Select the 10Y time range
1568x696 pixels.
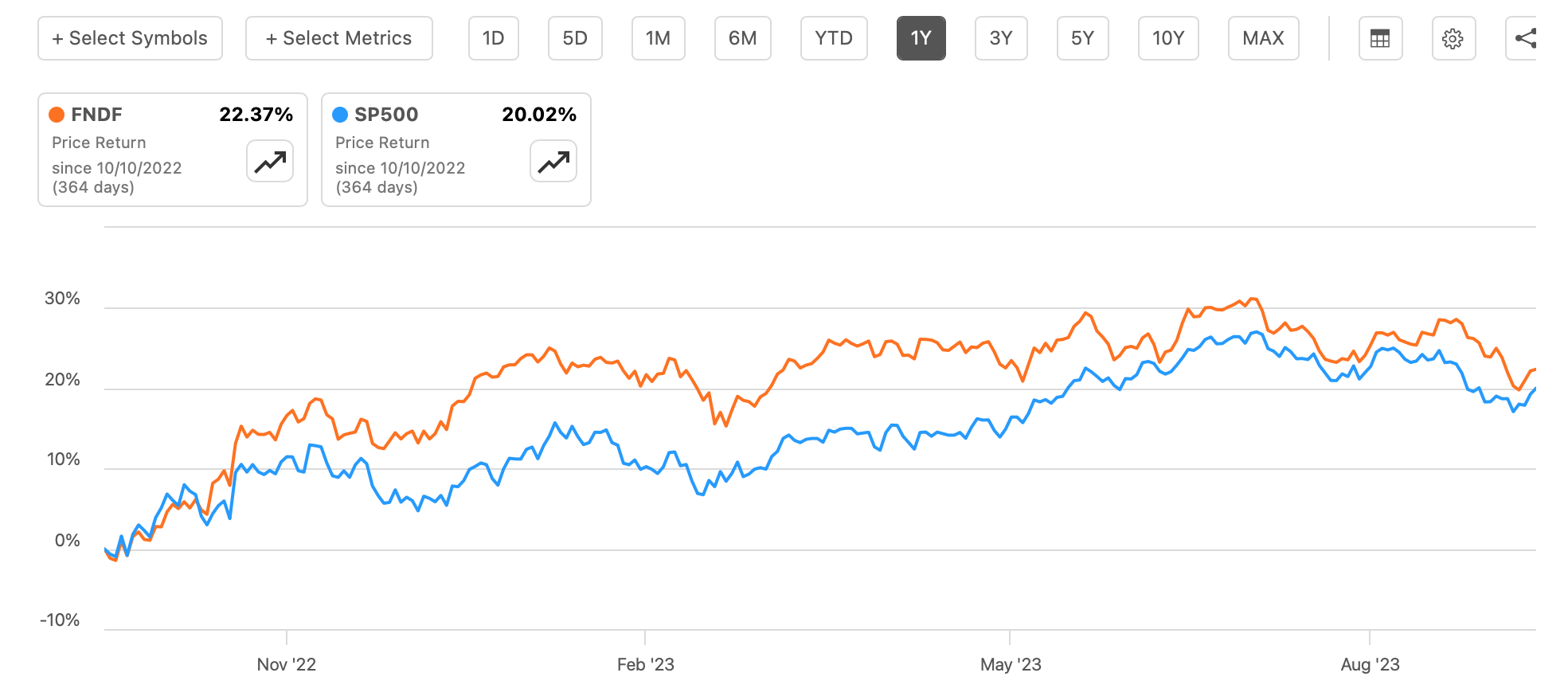tap(1168, 37)
